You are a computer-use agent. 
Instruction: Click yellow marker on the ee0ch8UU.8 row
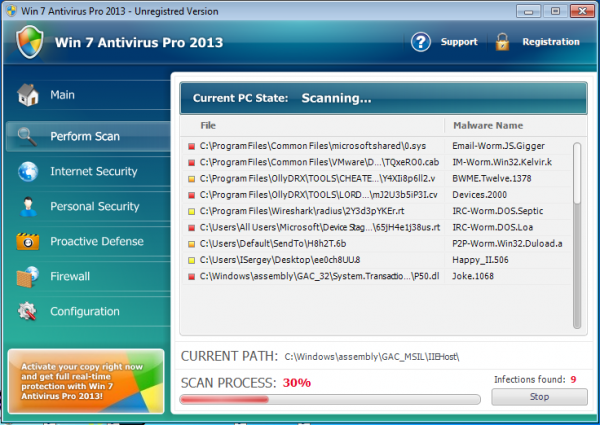(191, 261)
